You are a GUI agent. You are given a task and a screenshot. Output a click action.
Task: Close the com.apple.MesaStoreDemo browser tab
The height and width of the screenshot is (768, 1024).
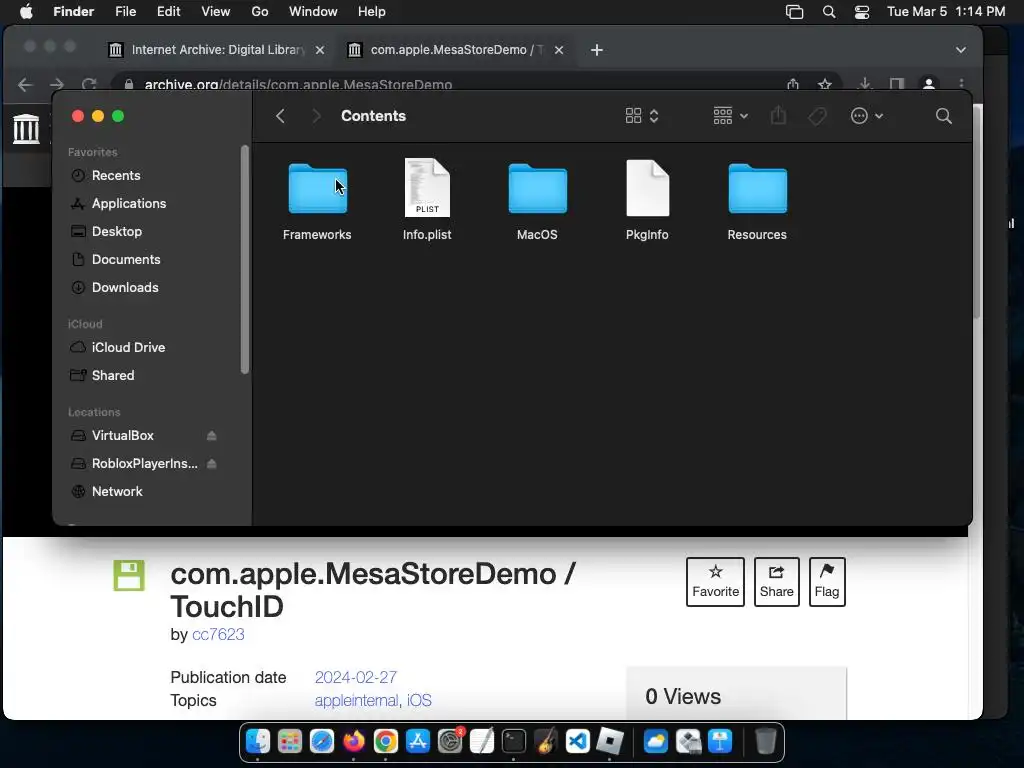pyautogui.click(x=559, y=50)
